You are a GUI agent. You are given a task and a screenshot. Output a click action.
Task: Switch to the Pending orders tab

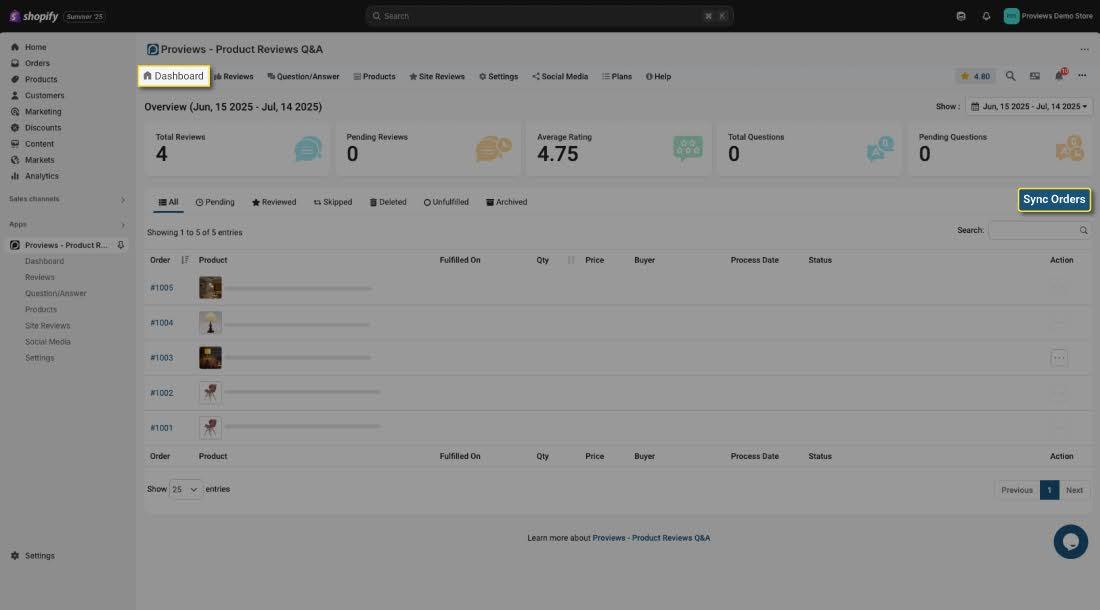pyautogui.click(x=215, y=202)
